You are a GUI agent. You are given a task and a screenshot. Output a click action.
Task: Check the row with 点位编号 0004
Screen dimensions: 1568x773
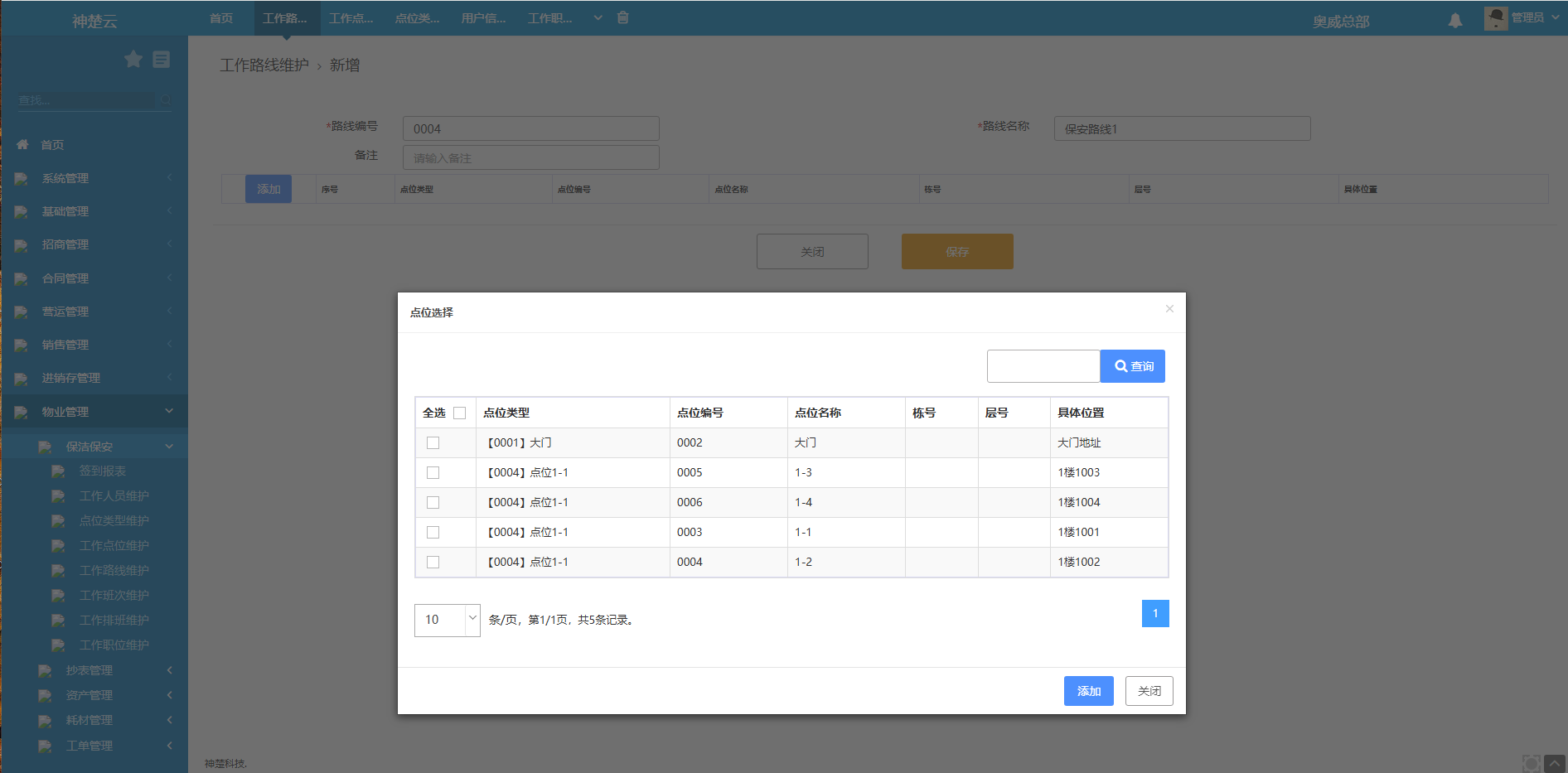[433, 563]
